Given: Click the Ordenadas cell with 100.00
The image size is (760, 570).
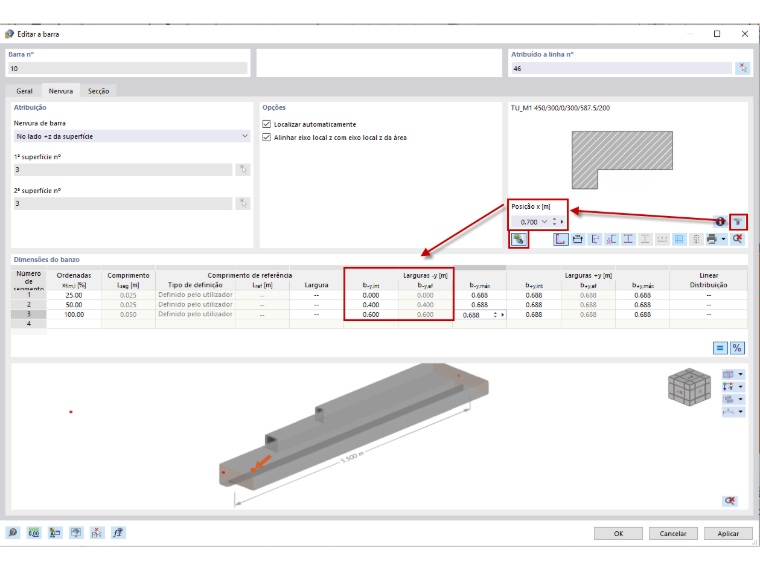Looking at the screenshot, I should (74, 315).
